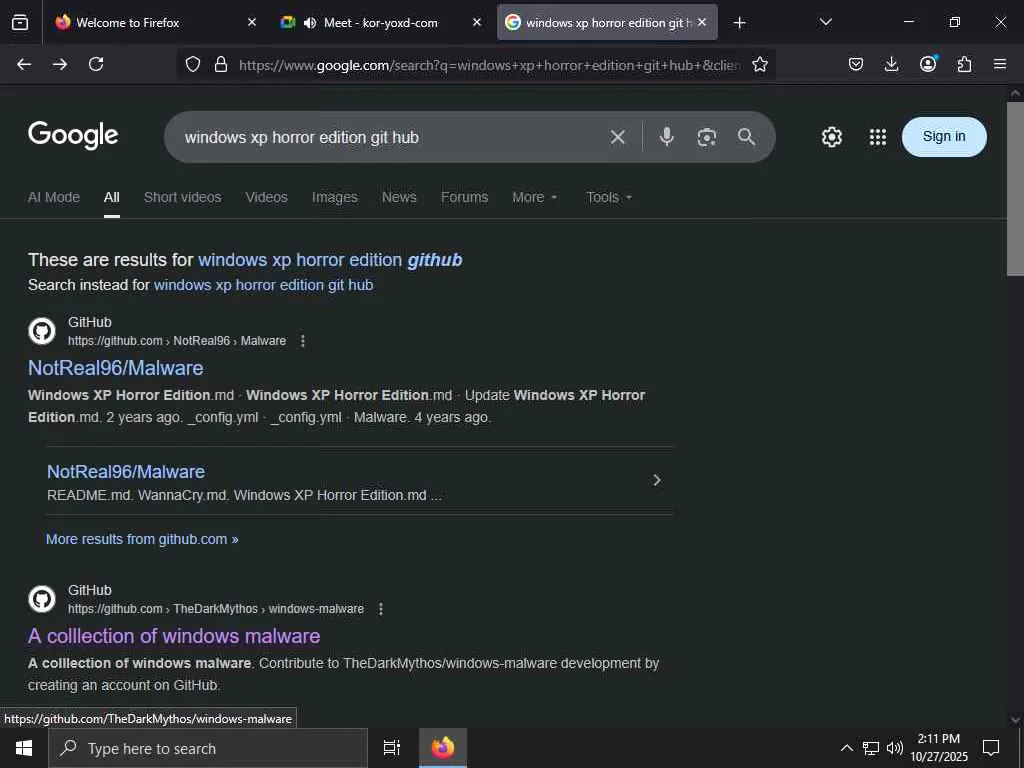
Task: Open the volume control in system tray
Action: pyautogui.click(x=895, y=748)
